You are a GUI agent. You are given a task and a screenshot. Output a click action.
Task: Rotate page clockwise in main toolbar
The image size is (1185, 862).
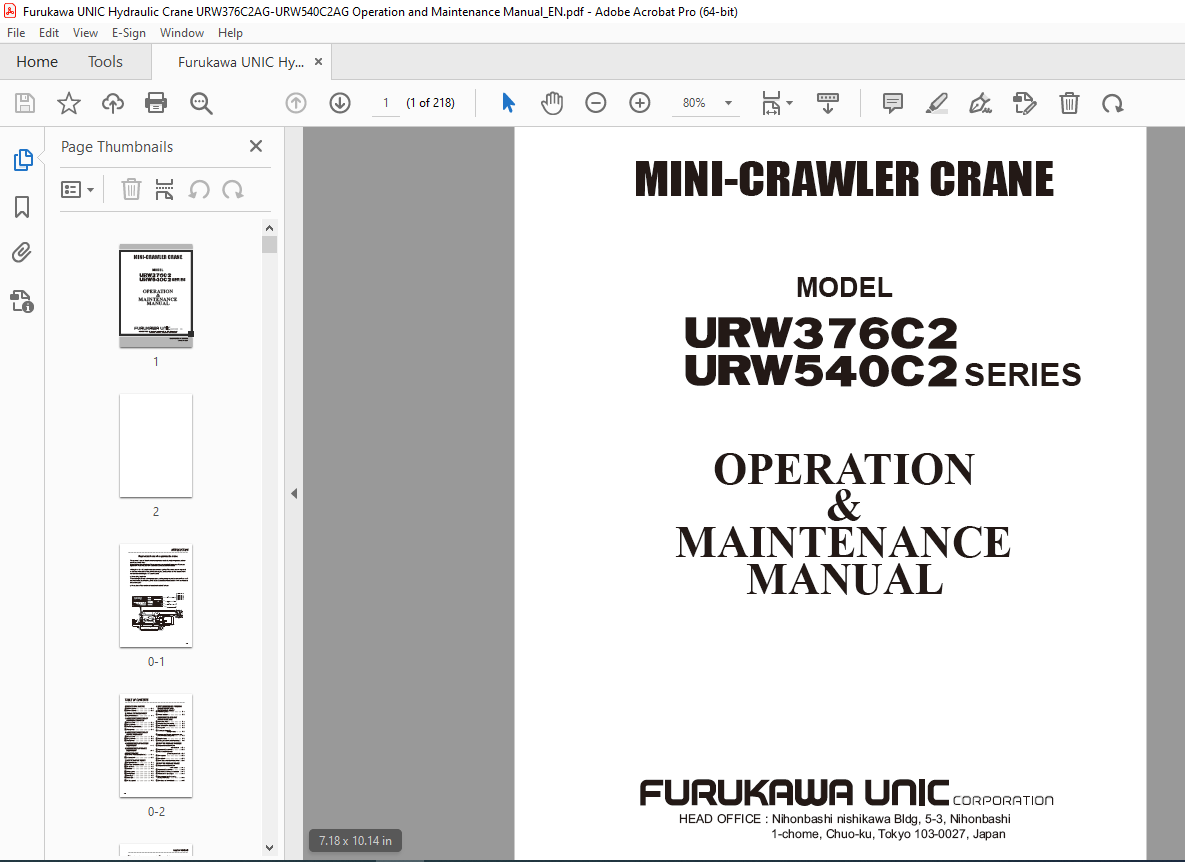(x=1112, y=103)
